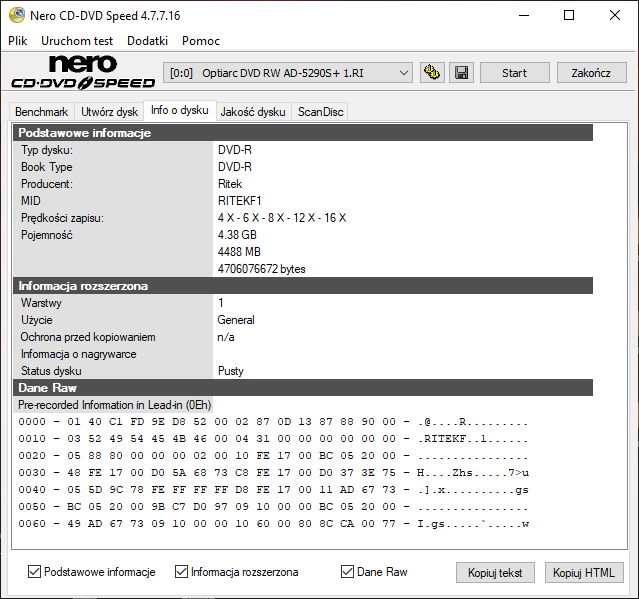Open the Optiarc DVD RW drive dropdown
The width and height of the screenshot is (639, 599).
point(288,73)
